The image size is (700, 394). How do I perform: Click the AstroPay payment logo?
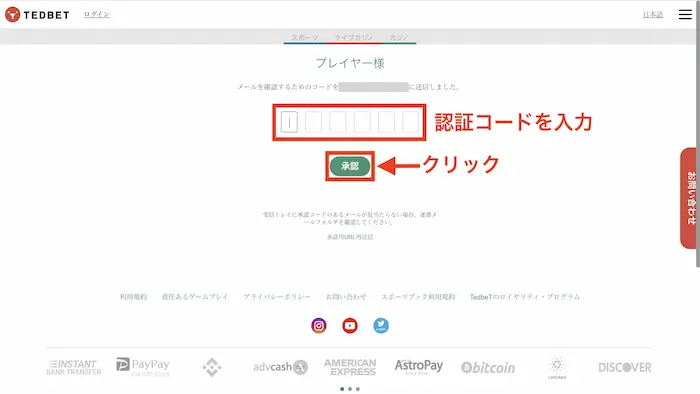point(419,367)
